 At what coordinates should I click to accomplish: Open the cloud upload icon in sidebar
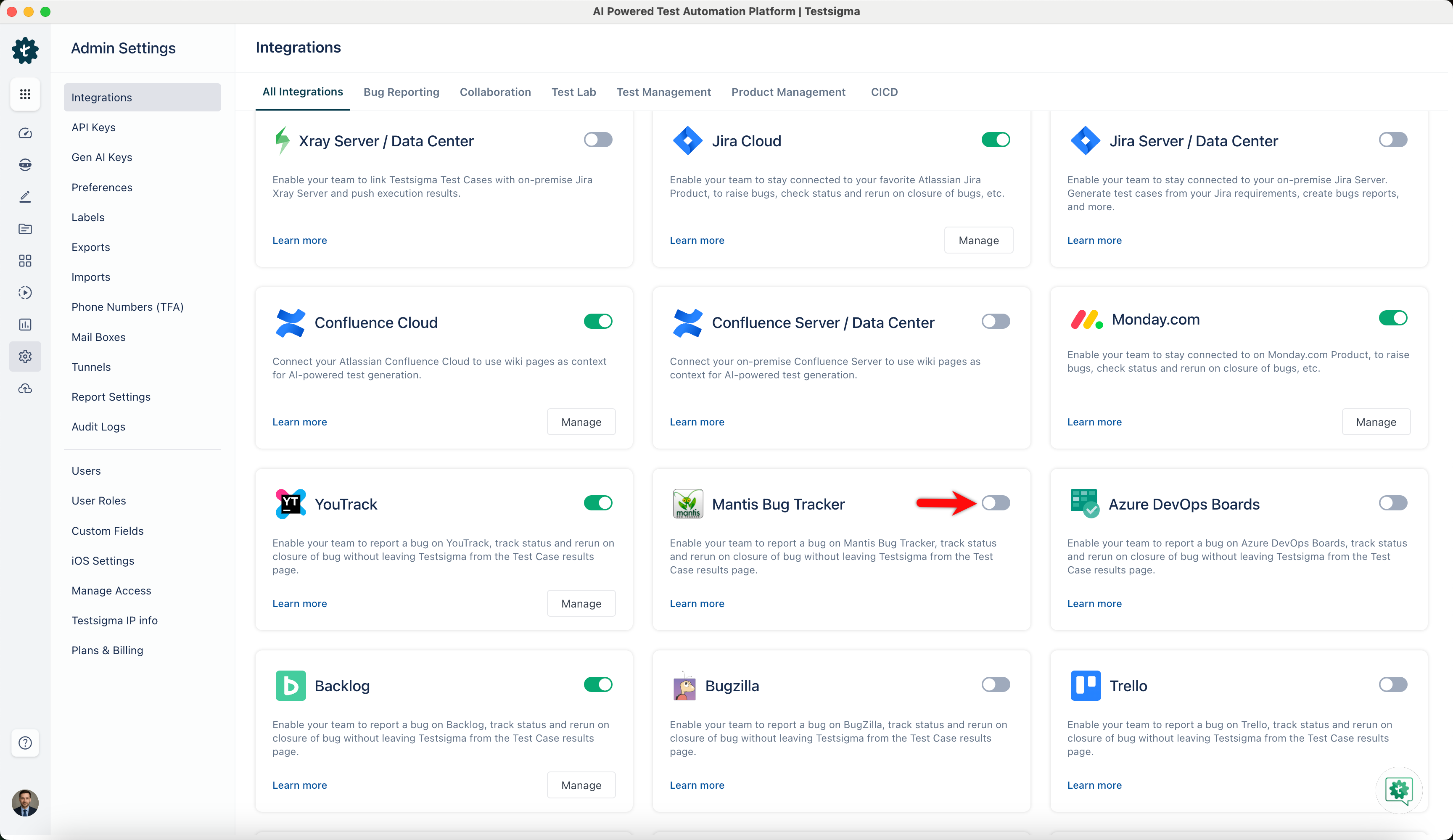coord(25,388)
